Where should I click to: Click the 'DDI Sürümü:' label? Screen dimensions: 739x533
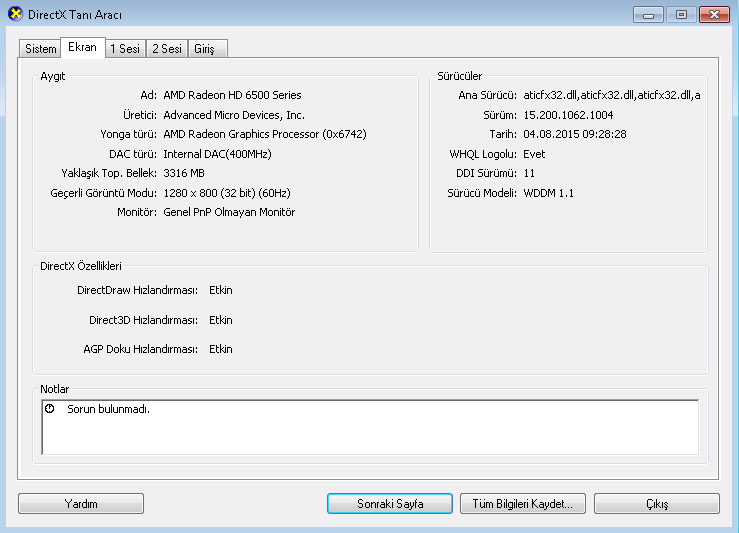coord(486,173)
